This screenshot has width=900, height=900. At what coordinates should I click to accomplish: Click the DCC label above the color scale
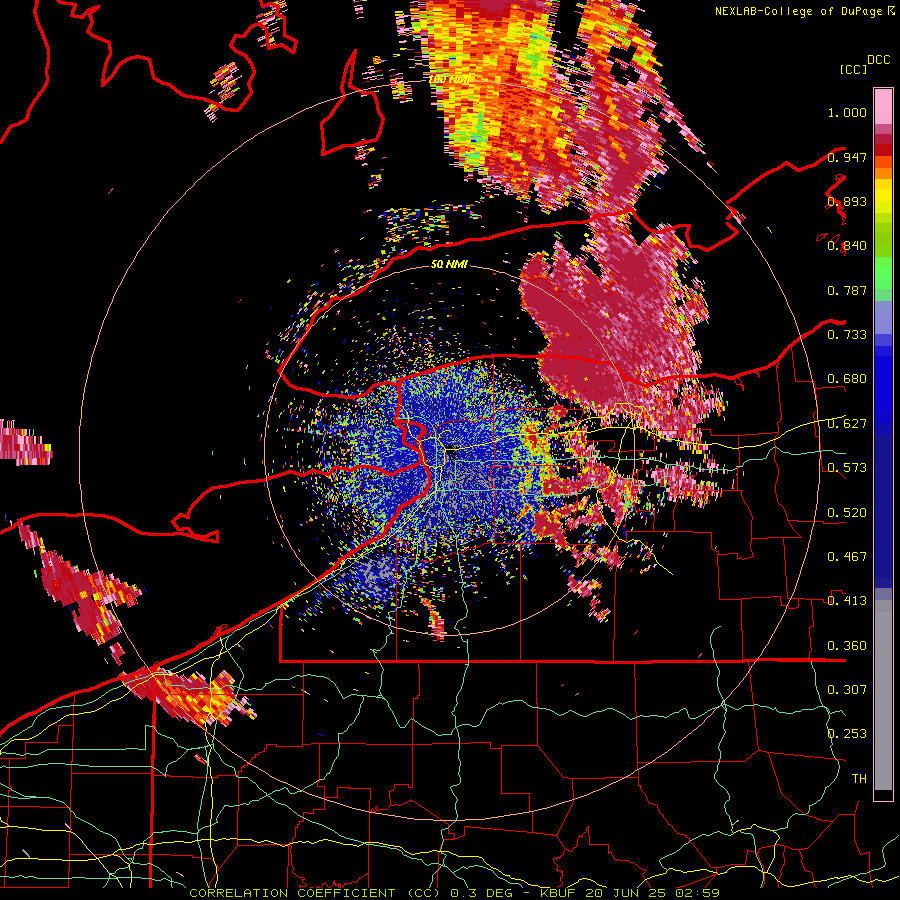[878, 60]
